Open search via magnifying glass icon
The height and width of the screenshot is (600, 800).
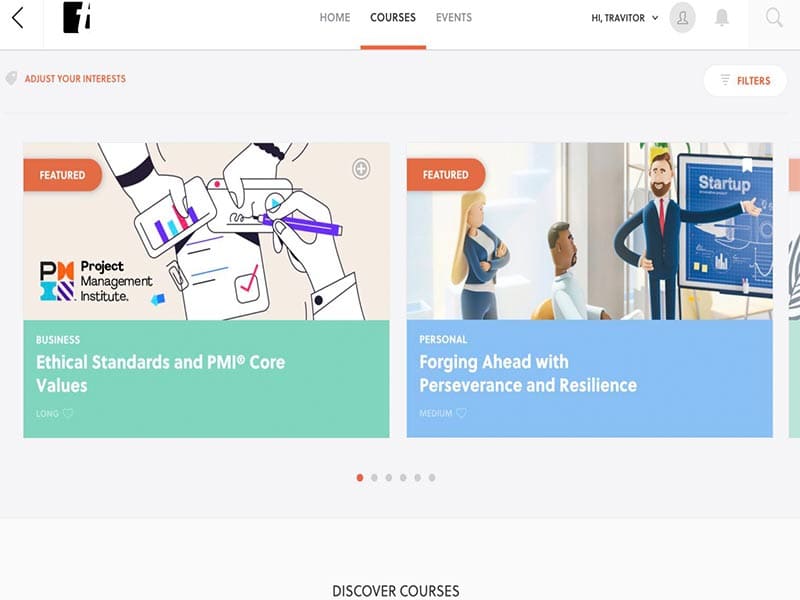click(774, 18)
